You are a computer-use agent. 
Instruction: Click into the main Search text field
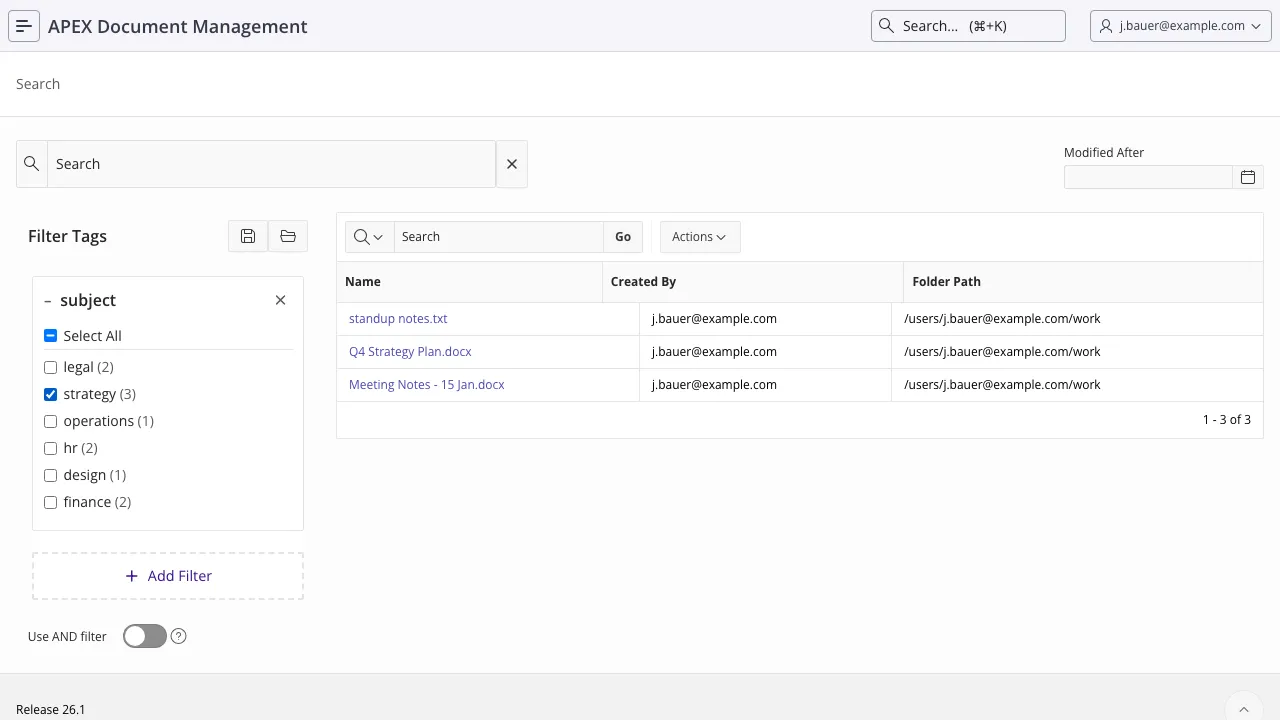pyautogui.click(x=271, y=164)
